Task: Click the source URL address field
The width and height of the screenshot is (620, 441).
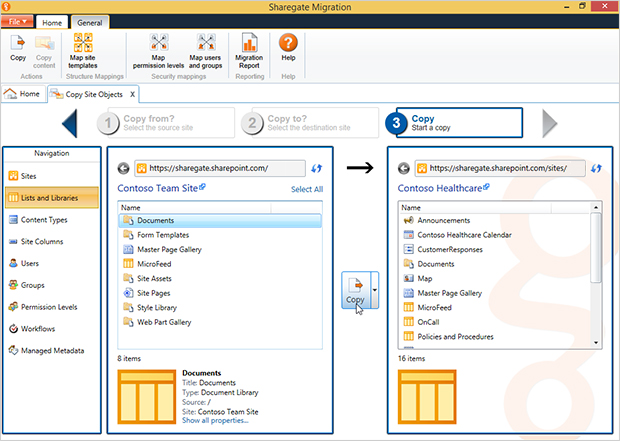Action: tap(220, 168)
